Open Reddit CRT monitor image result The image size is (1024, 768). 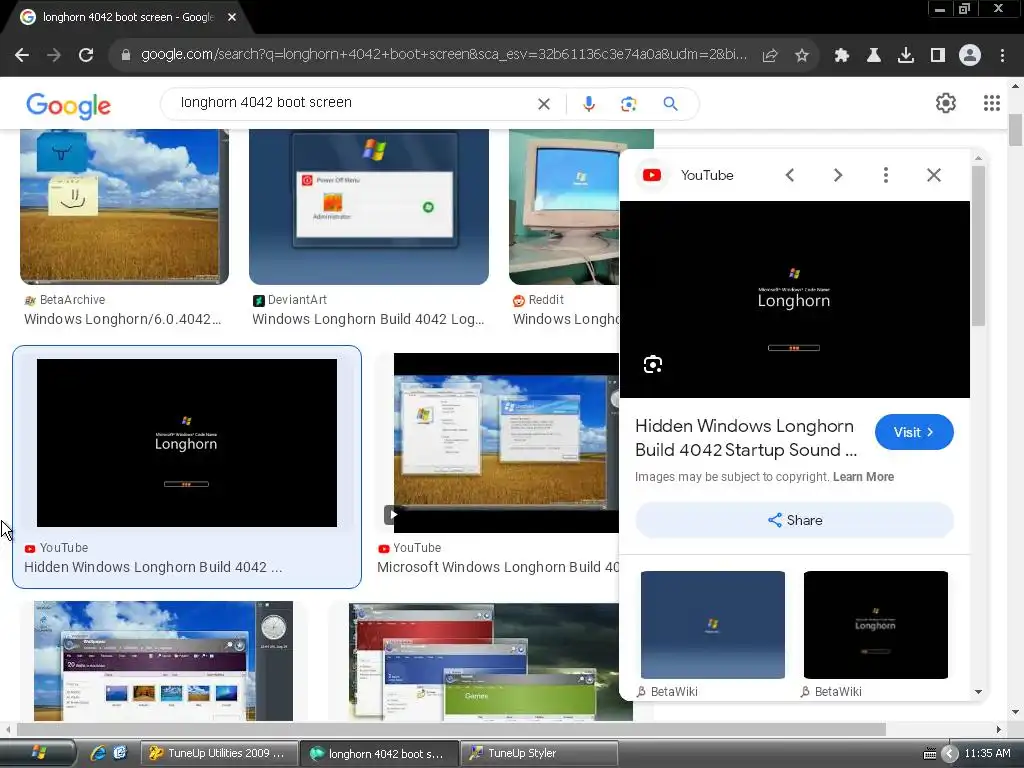(564, 206)
